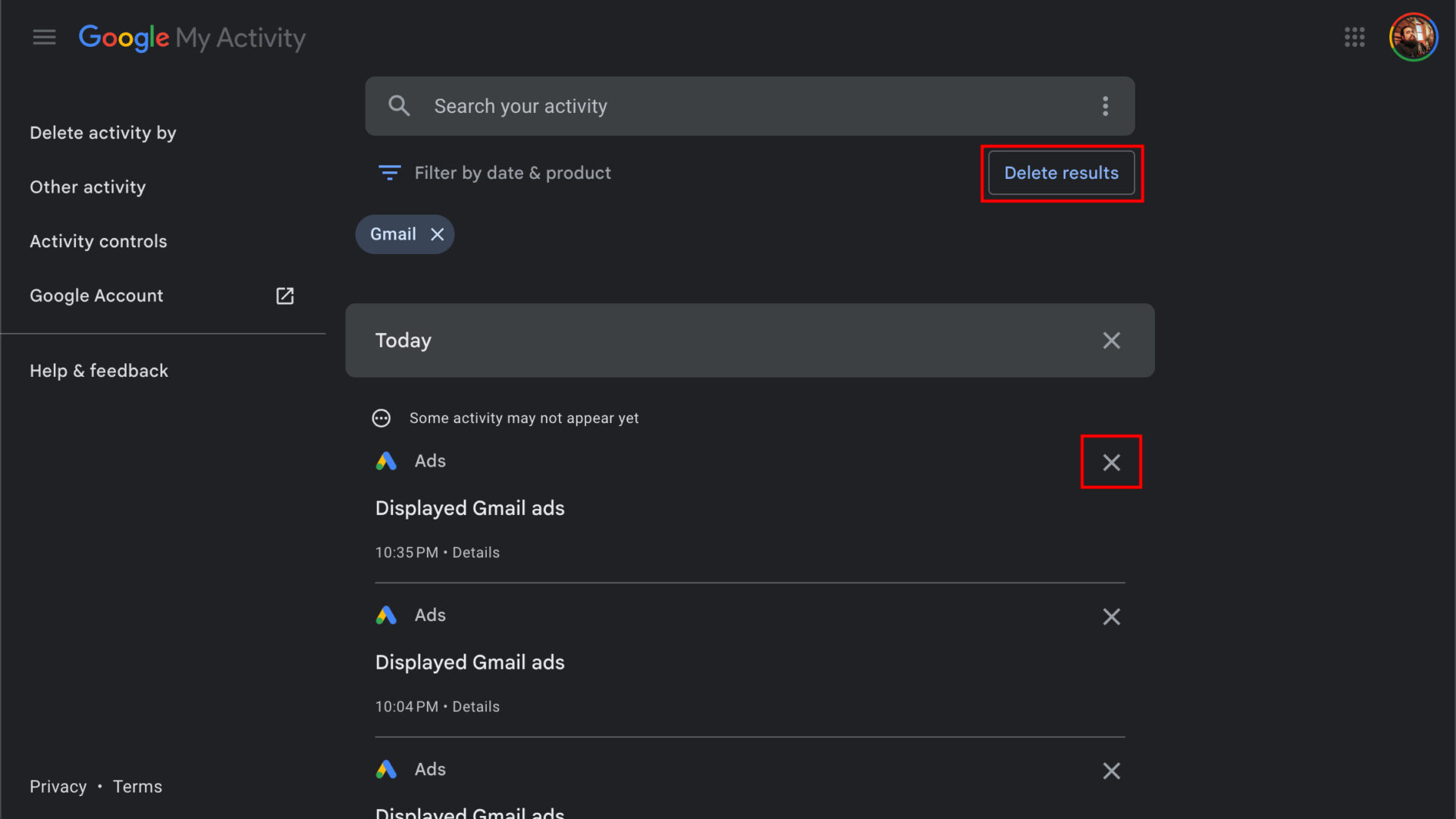Expand Filter by date & product
This screenshot has width=1456, height=819.
tap(513, 172)
